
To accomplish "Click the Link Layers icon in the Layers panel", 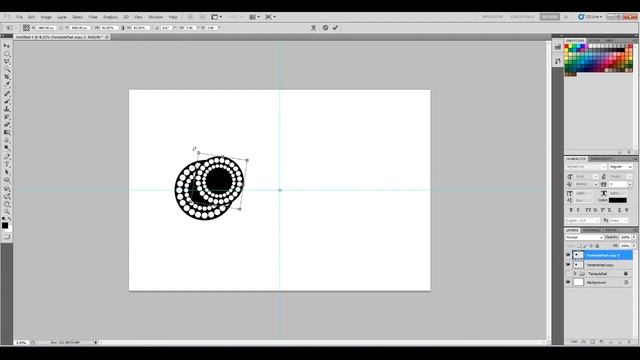I will pos(574,342).
